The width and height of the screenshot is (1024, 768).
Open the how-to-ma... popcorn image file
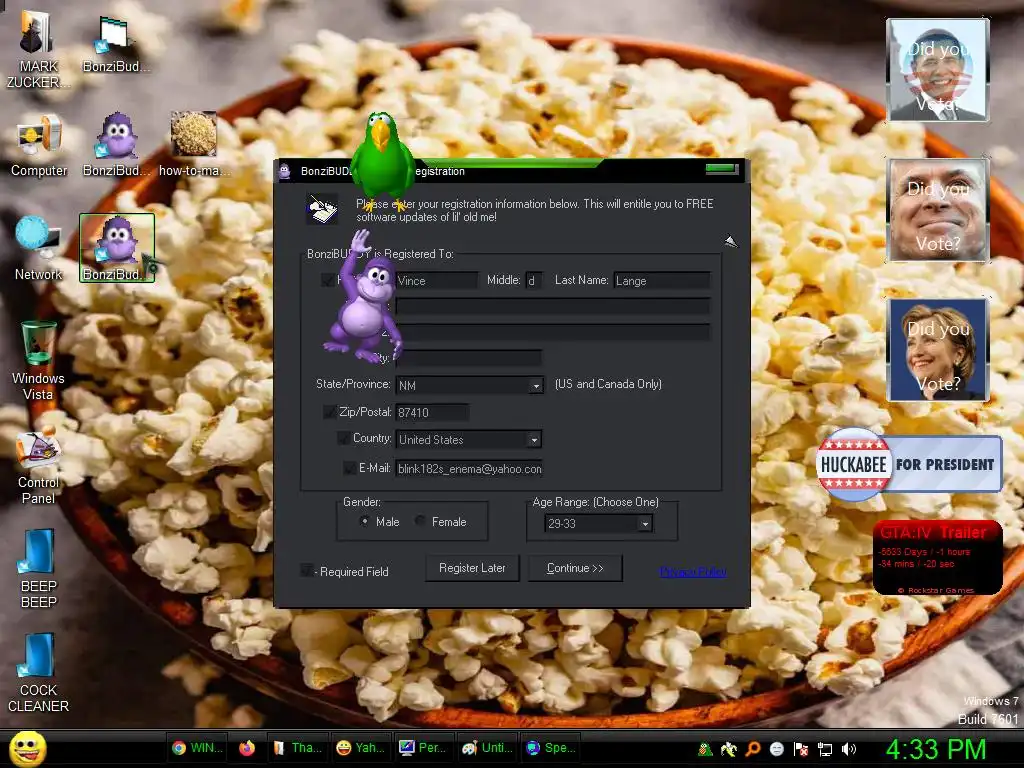point(193,144)
